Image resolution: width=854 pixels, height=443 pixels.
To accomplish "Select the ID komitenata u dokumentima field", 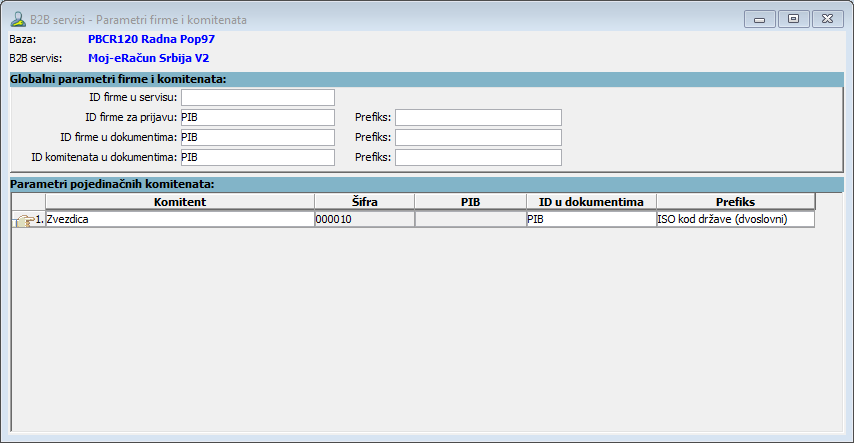I will click(x=257, y=157).
